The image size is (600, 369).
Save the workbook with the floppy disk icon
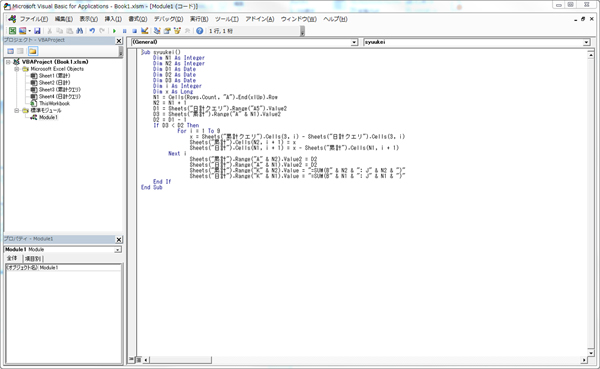click(37, 31)
